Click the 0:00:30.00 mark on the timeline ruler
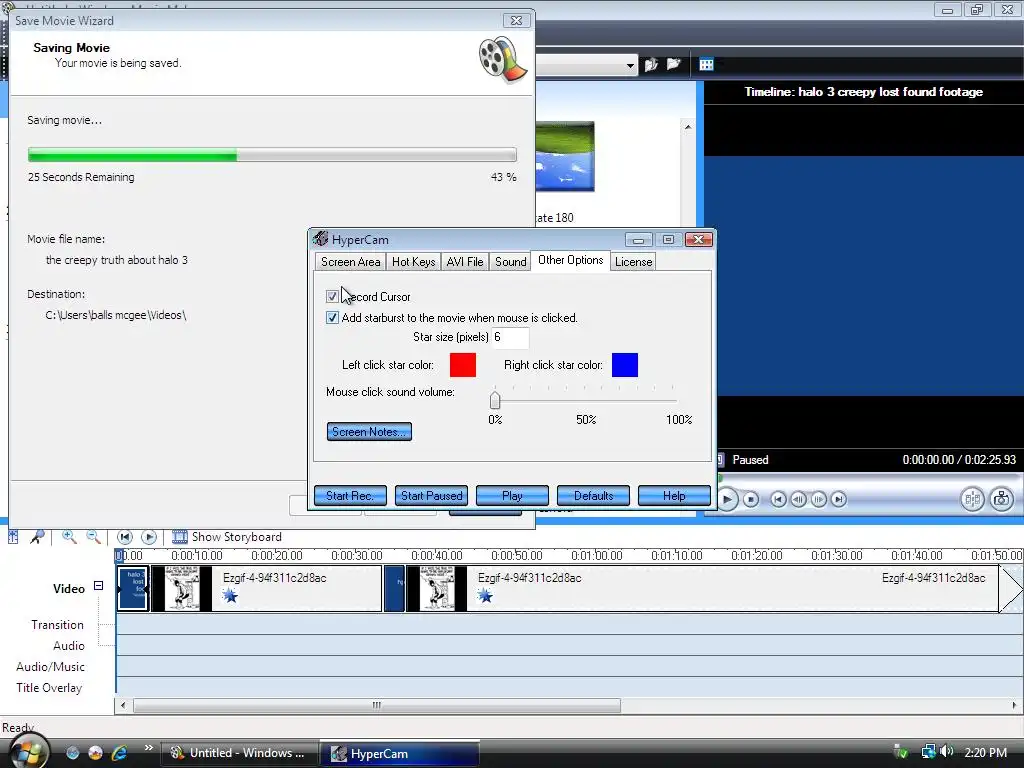The width and height of the screenshot is (1024, 768). (x=357, y=556)
